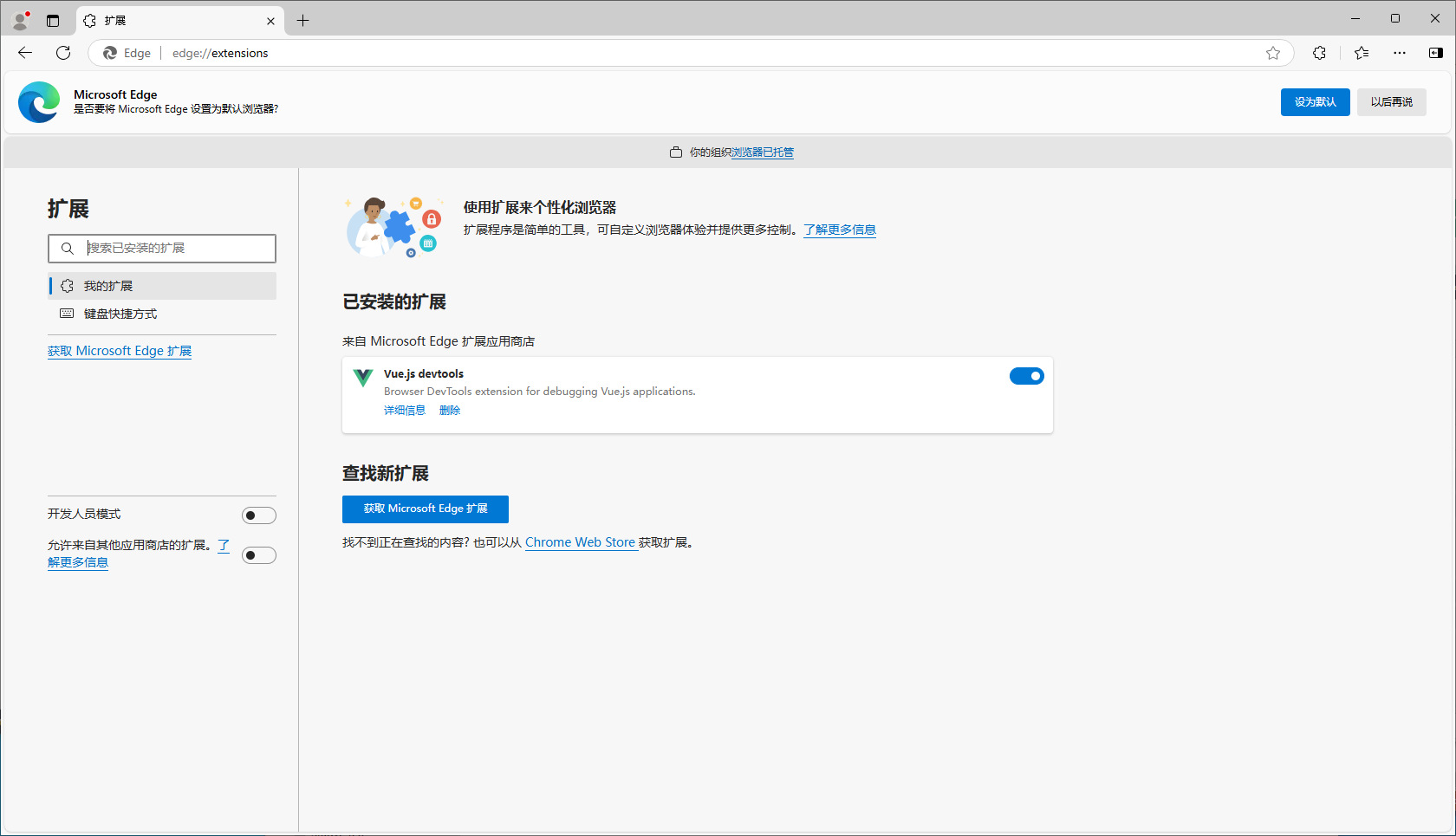
Task: Open a new tab with plus button
Action: coord(302,21)
